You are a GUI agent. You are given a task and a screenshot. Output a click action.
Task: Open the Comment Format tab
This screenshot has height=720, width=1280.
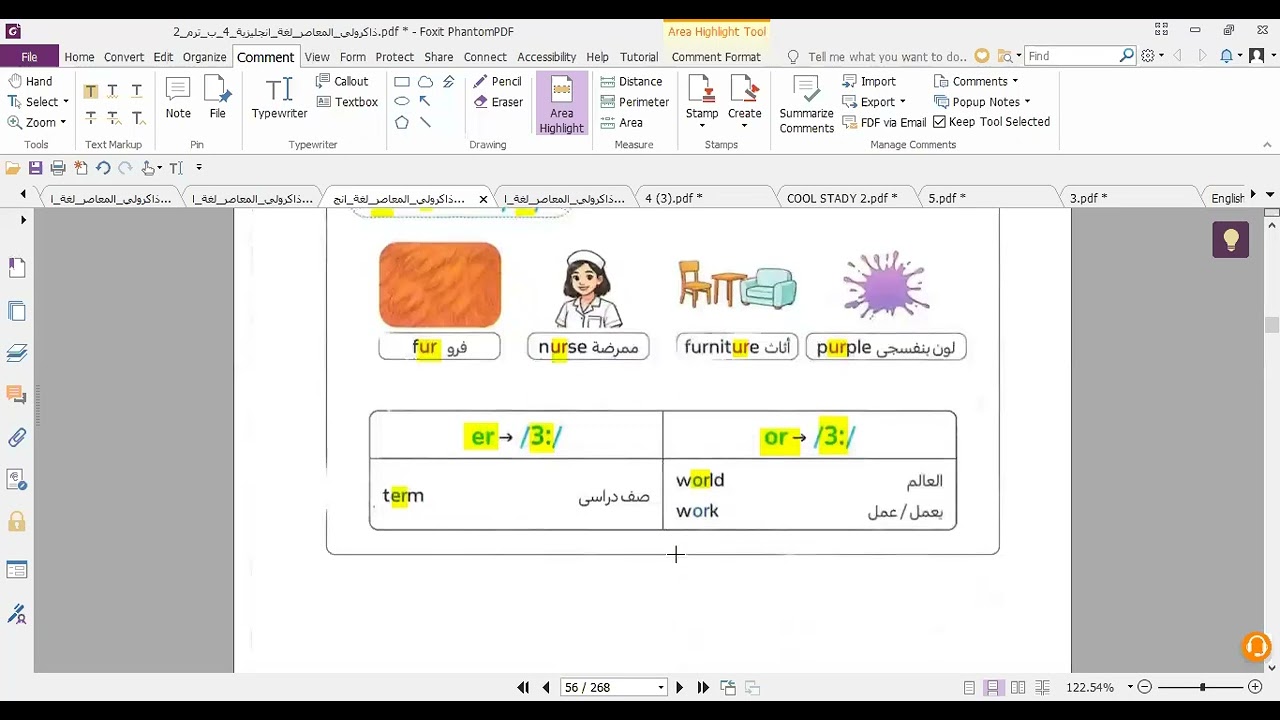coord(716,57)
